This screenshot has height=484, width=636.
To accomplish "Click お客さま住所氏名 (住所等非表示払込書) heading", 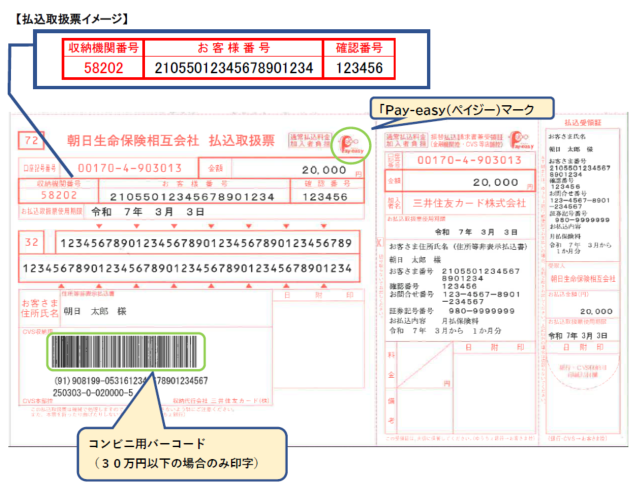I will 458,247.
